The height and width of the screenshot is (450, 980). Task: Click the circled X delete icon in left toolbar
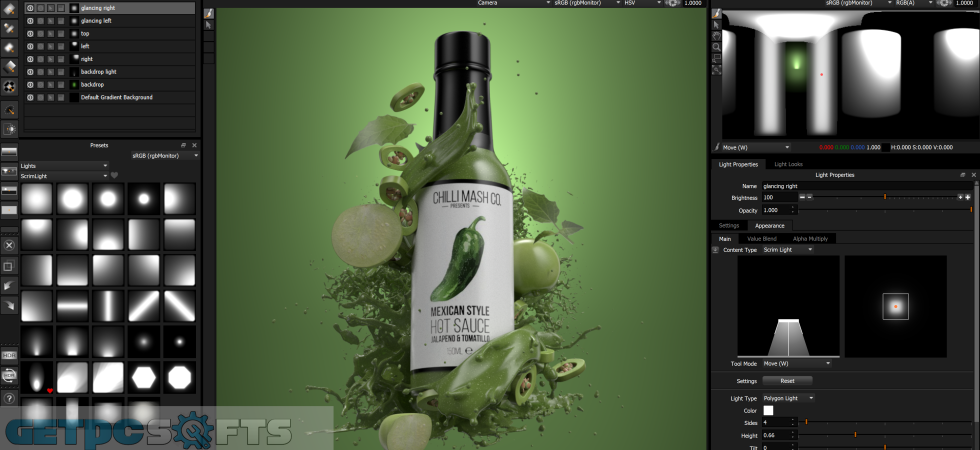(9, 246)
